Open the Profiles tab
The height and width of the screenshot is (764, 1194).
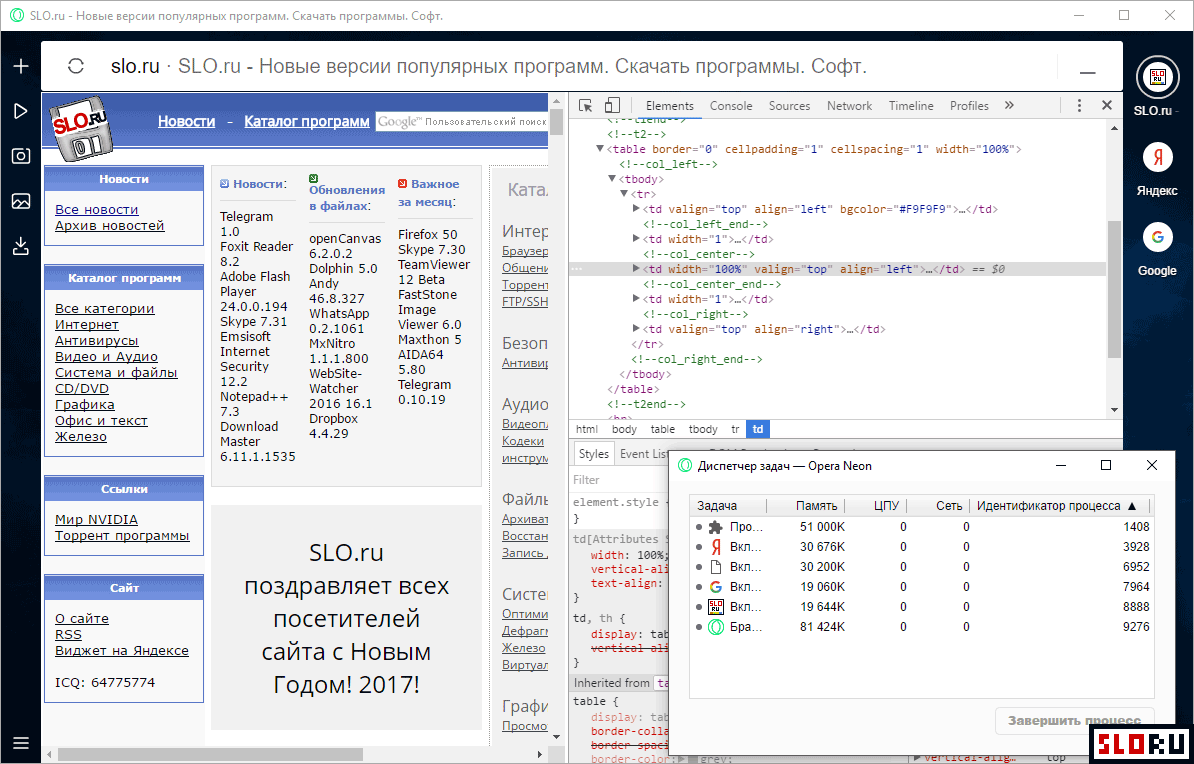point(969,106)
